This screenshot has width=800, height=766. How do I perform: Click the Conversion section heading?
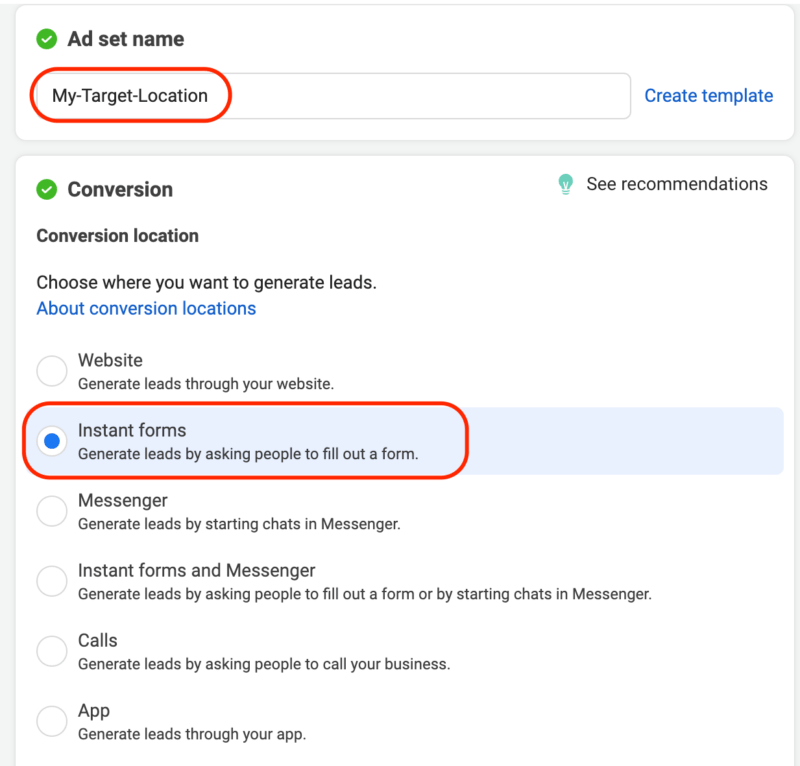[x=120, y=189]
